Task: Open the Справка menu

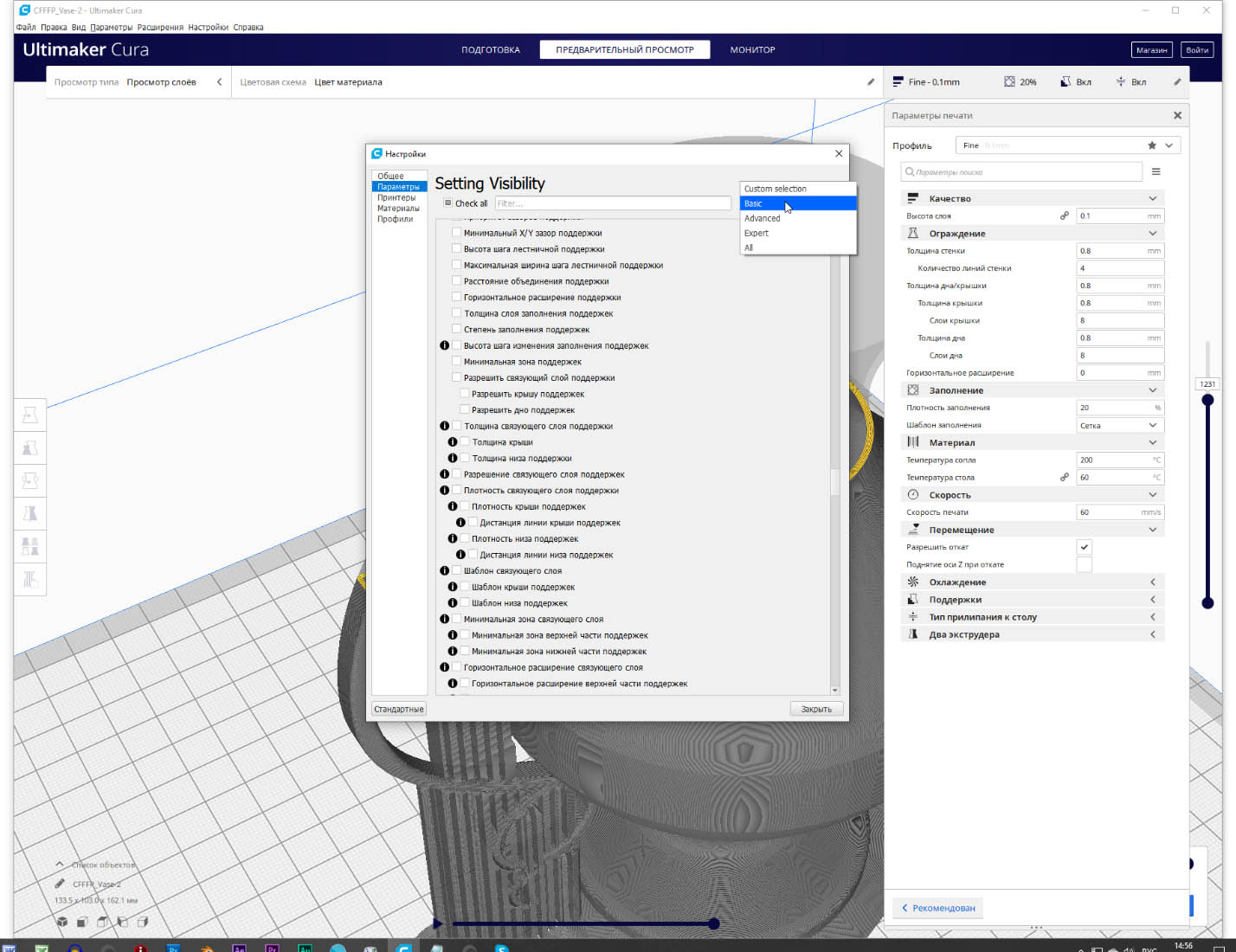Action: pos(248,27)
